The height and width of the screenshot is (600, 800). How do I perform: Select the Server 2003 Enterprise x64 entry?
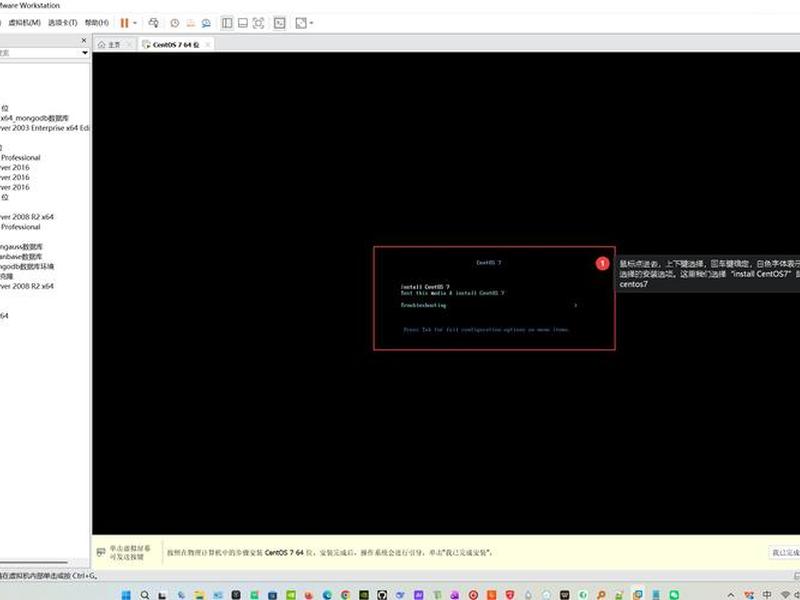(x=45, y=128)
